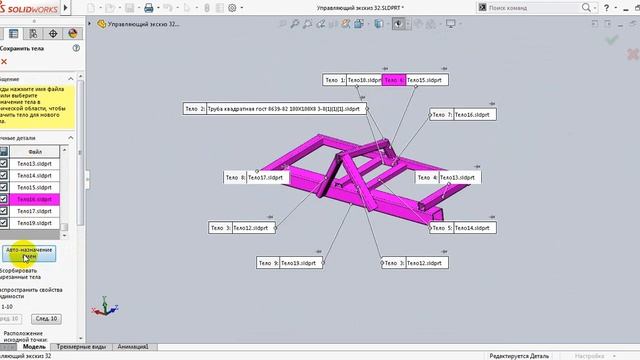The width and height of the screenshot is (640, 360).
Task: Click the Help question mark icon
Action: (x=607, y=7)
